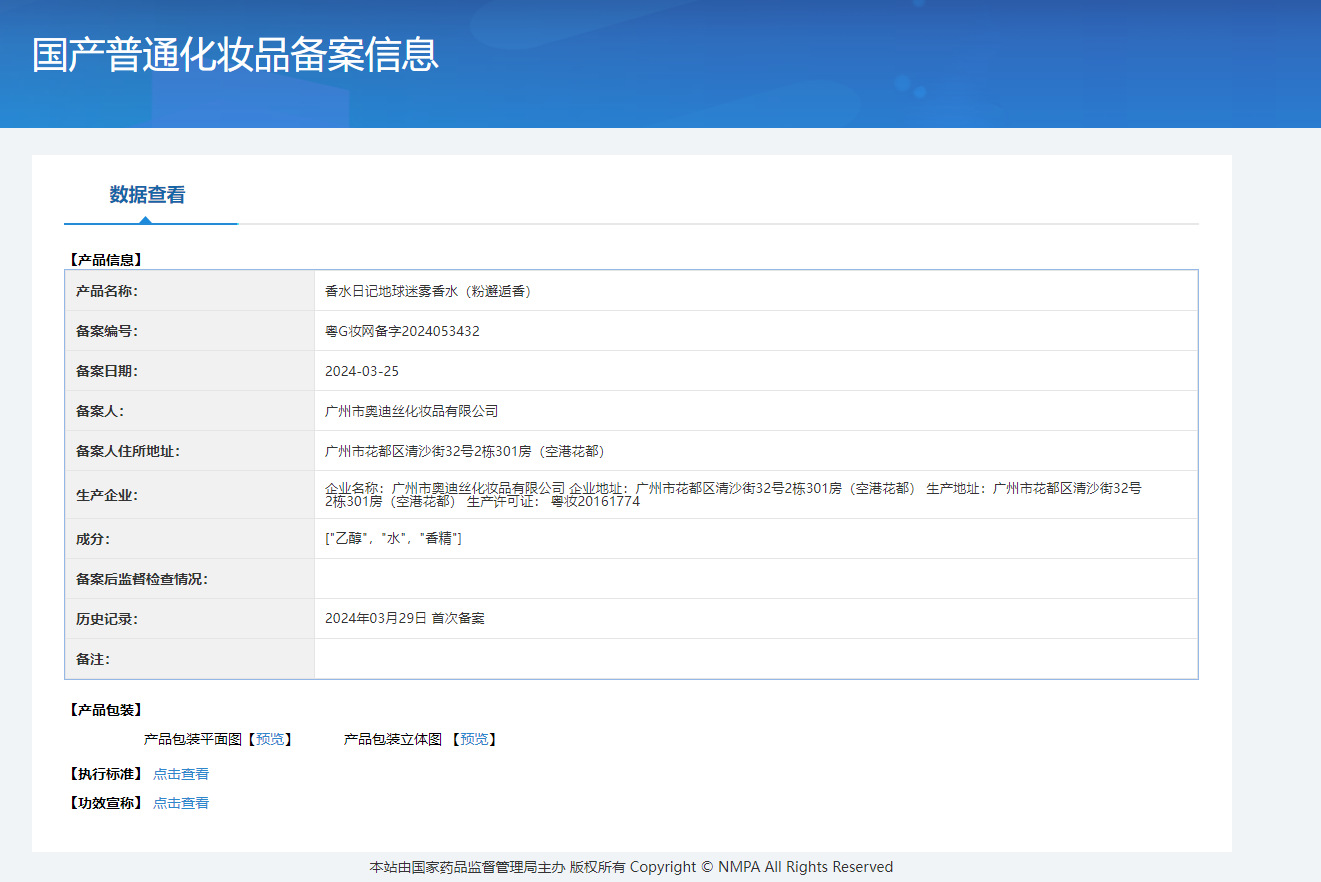Click the 【功效宣称】 label

[105, 803]
